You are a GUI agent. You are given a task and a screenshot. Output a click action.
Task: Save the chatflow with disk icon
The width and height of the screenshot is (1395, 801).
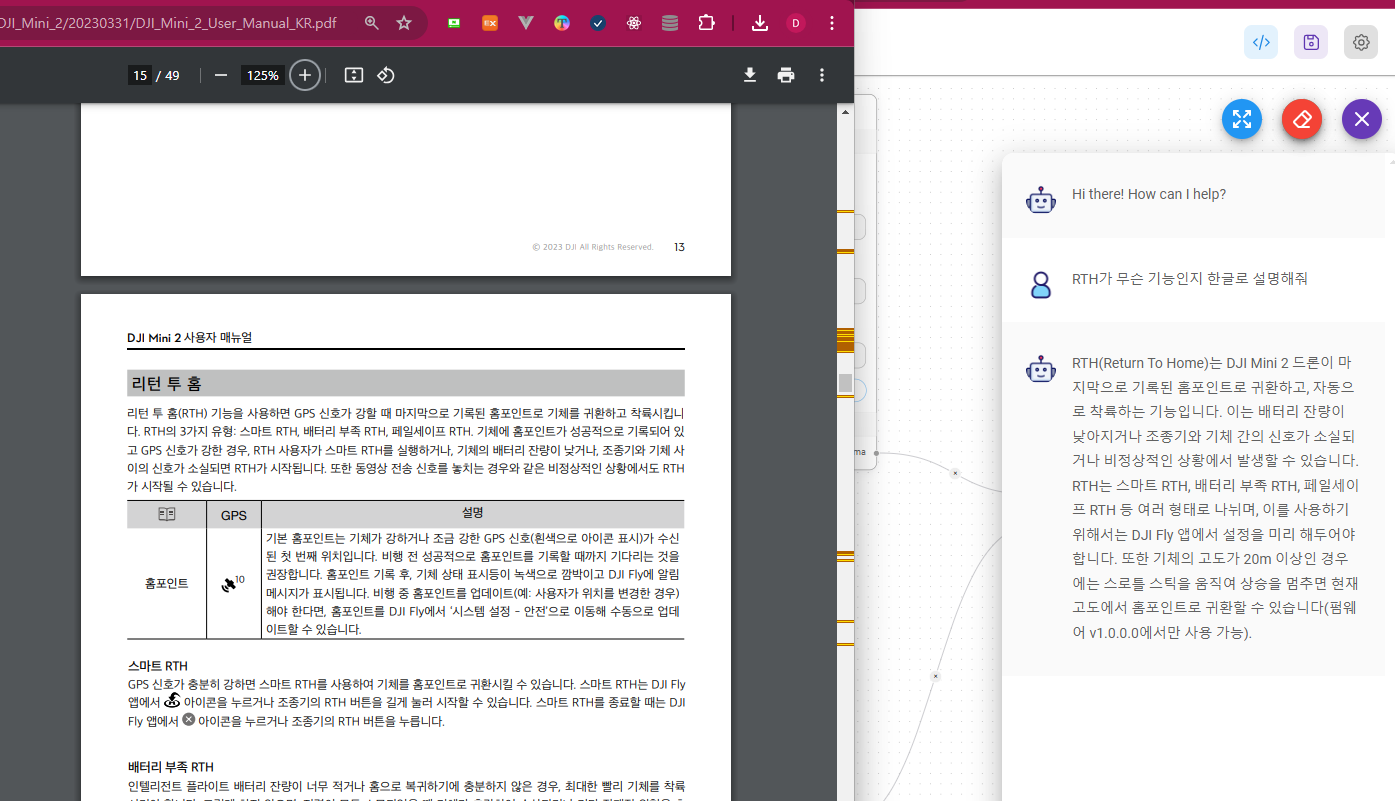1311,42
